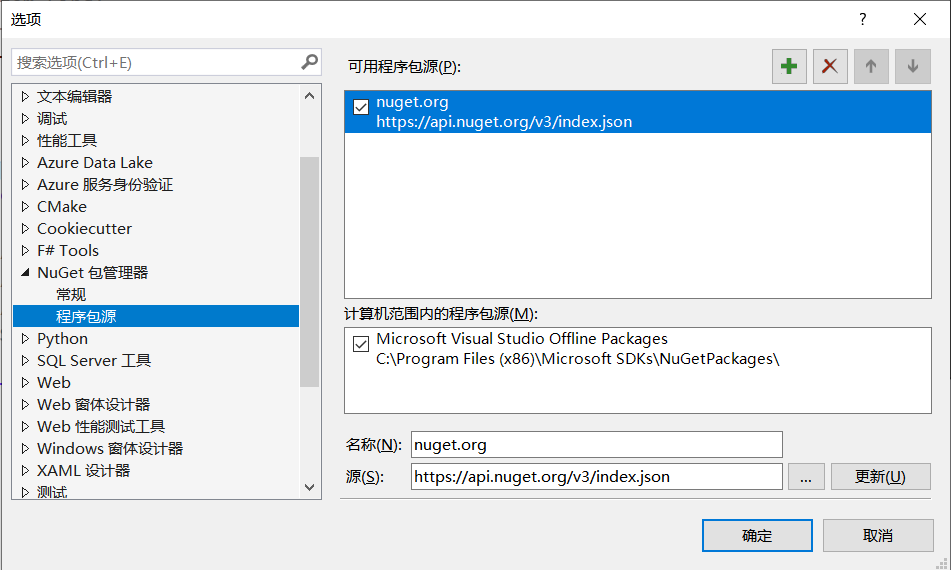The width and height of the screenshot is (951, 570).
Task: Move package source down with arrow icon
Action: pos(912,66)
